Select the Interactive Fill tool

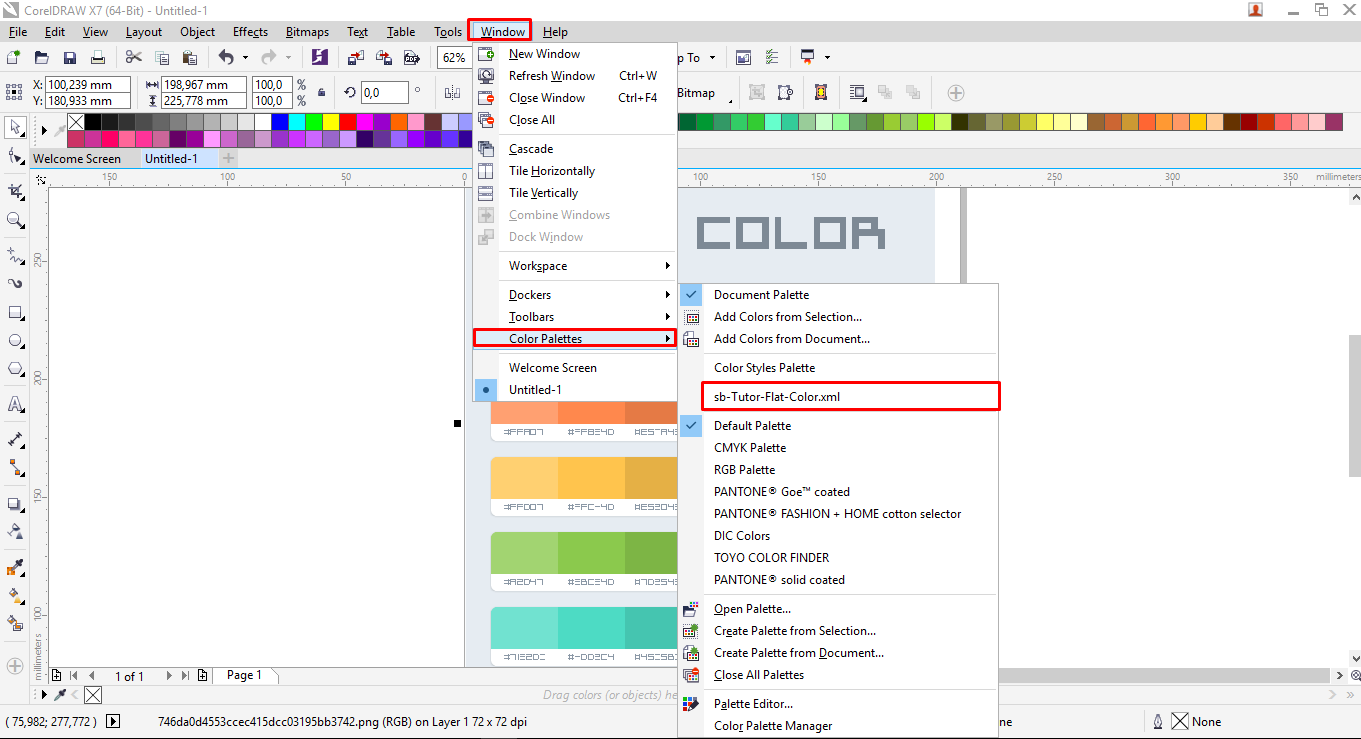[x=15, y=597]
